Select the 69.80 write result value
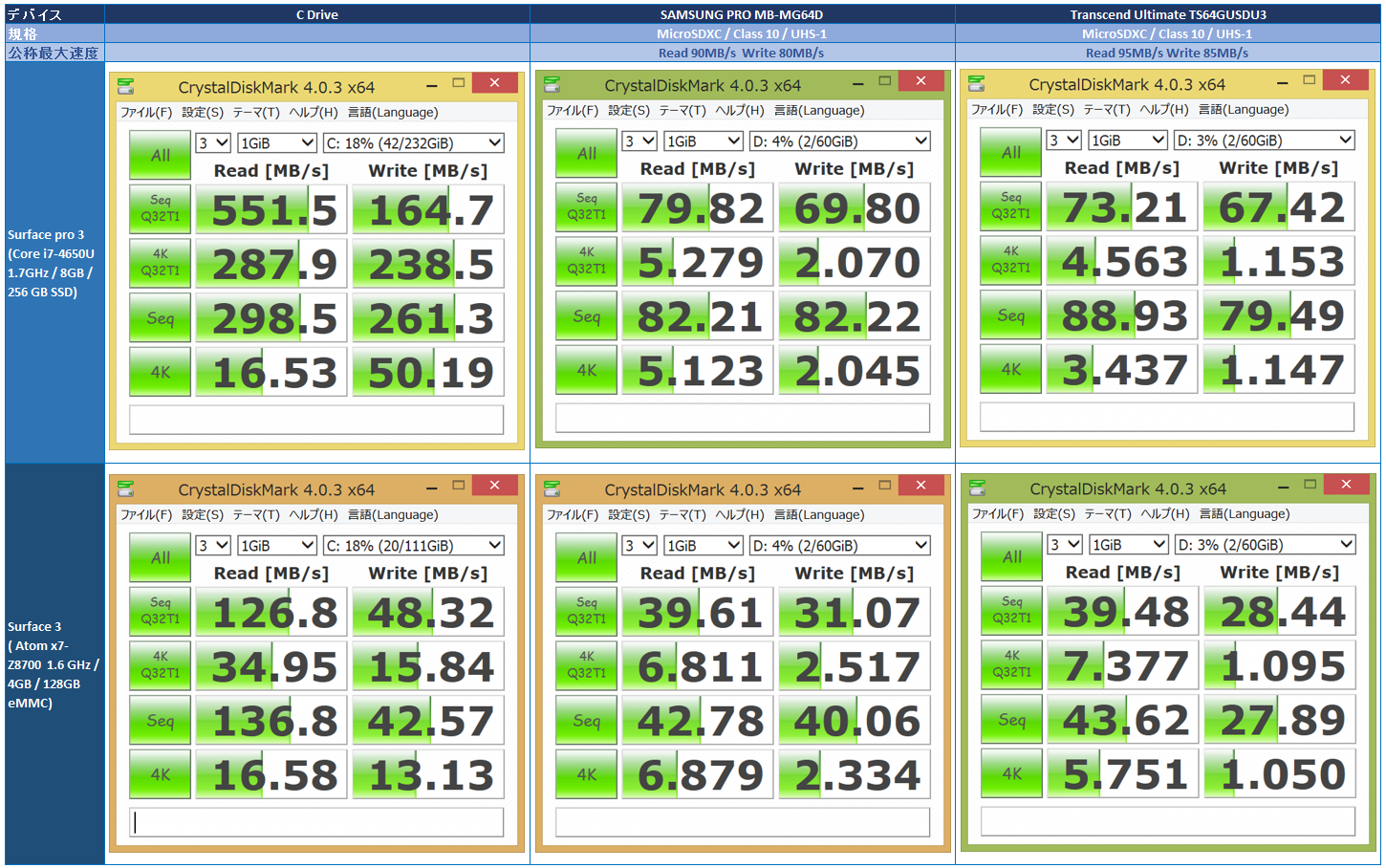The image size is (1386, 868). (x=855, y=208)
